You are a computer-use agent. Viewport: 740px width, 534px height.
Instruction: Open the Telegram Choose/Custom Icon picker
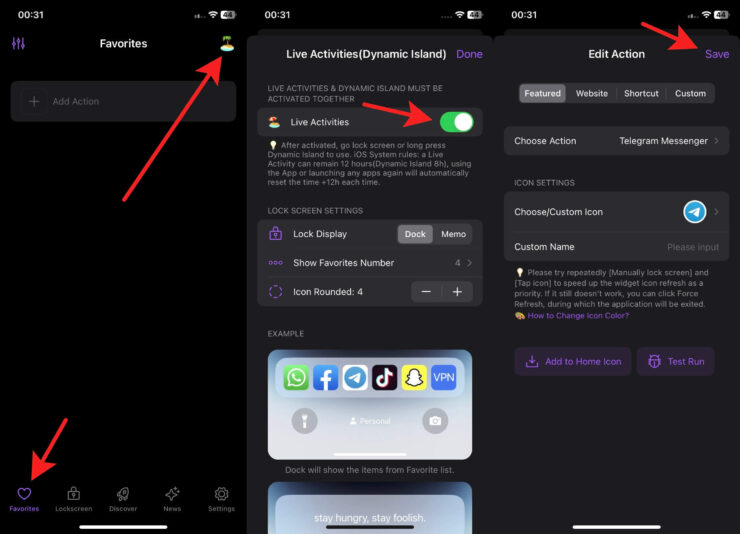(696, 212)
